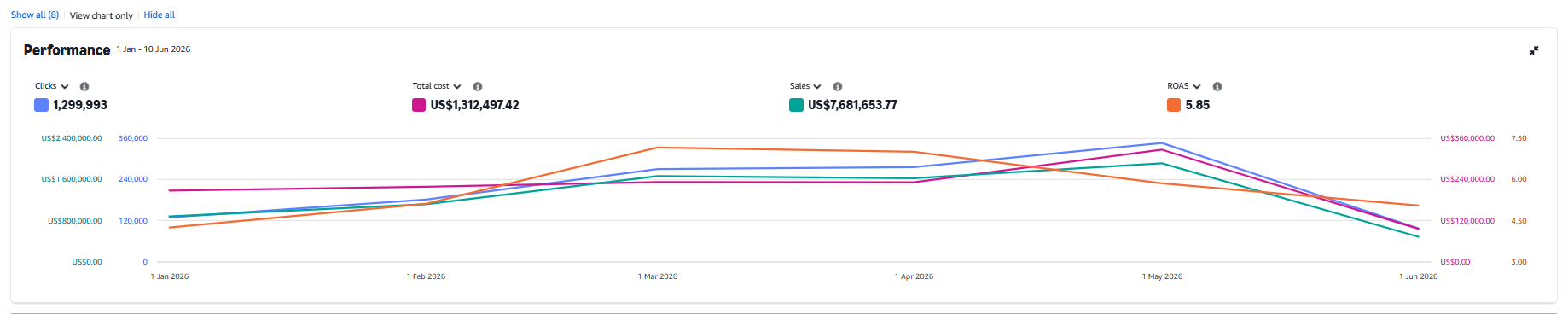Screen dimensions: 1568x314
Task: Click the 1 Feb 2026 axis label
Action: click(x=426, y=276)
